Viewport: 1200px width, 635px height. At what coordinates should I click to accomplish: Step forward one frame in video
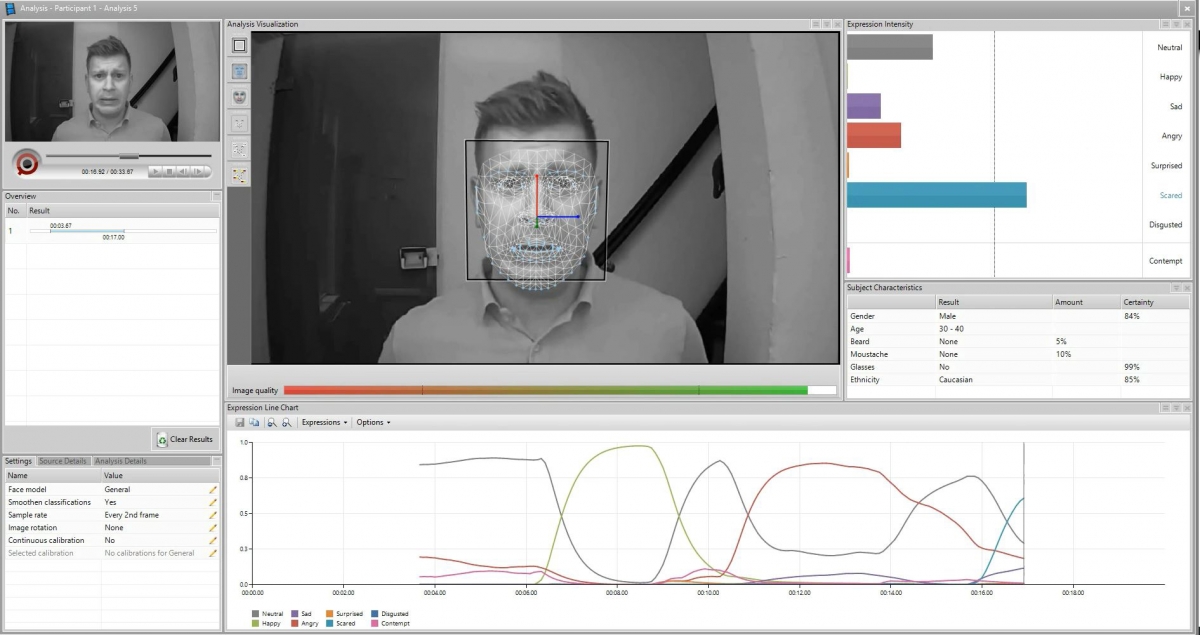196,172
